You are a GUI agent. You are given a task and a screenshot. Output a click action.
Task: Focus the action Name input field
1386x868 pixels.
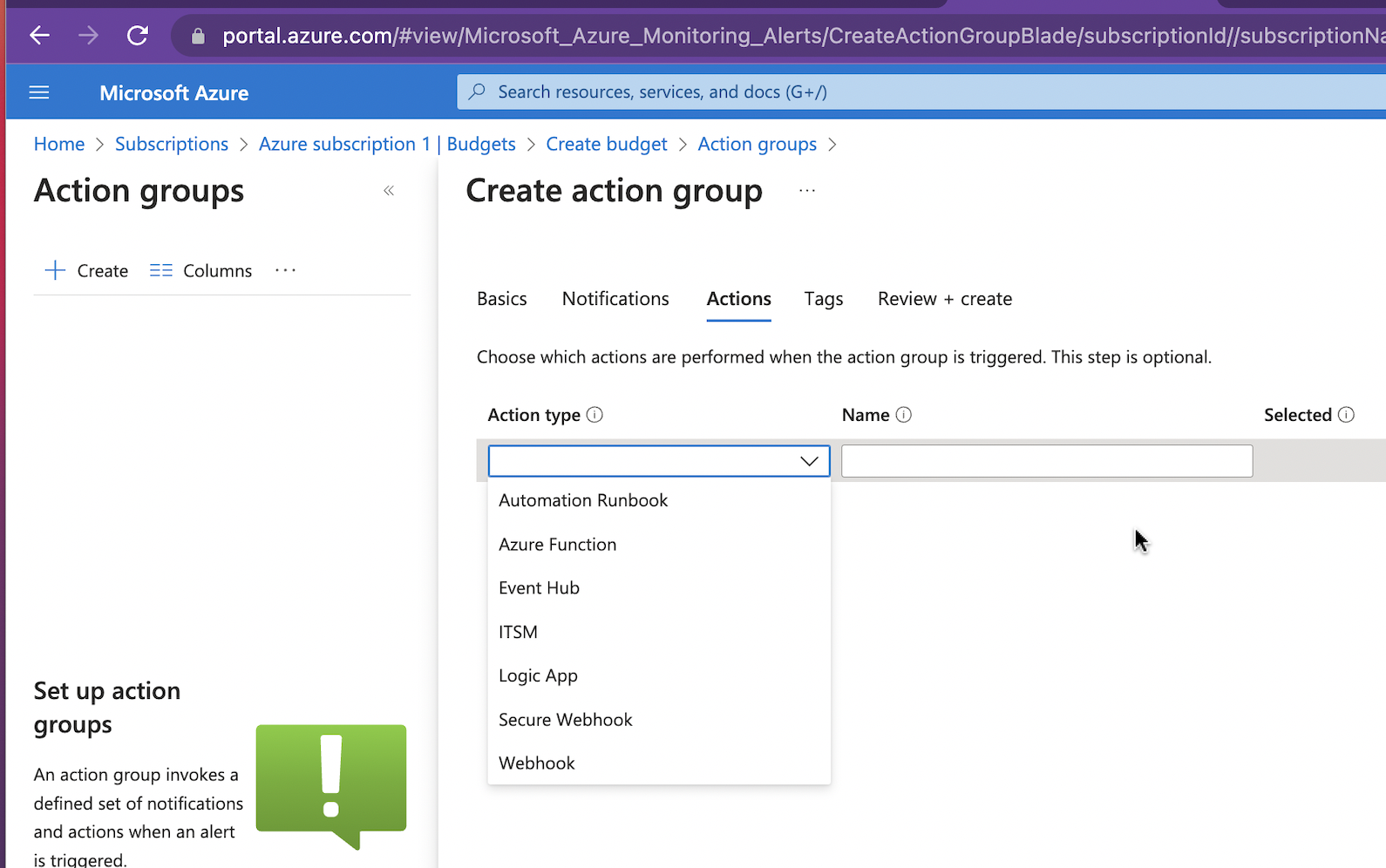[x=1047, y=461]
